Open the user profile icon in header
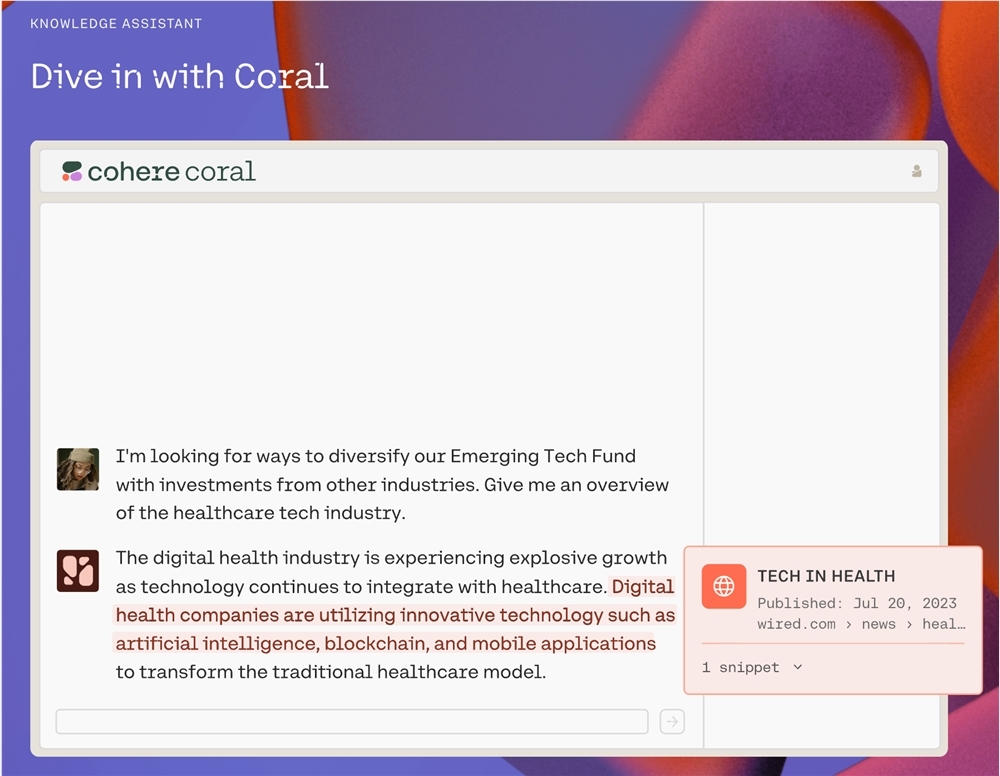Viewport: 1000px width, 776px height. 916,171
